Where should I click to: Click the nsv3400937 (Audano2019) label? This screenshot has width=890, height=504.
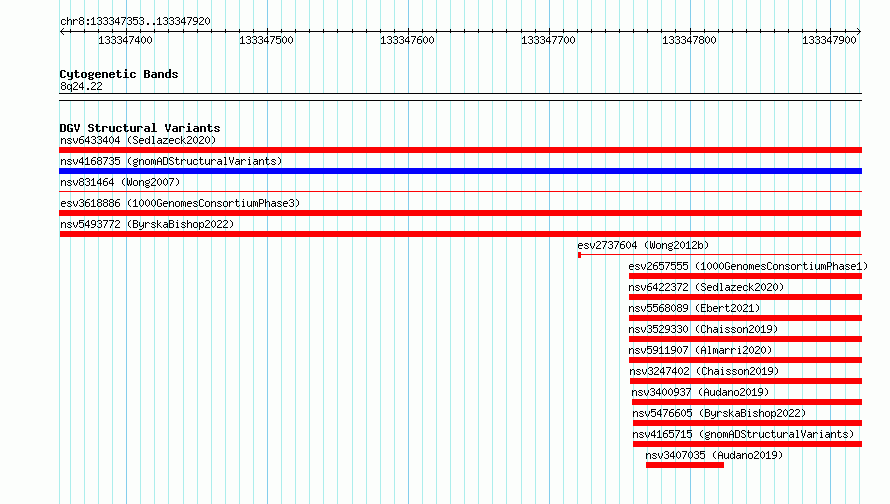pos(700,392)
